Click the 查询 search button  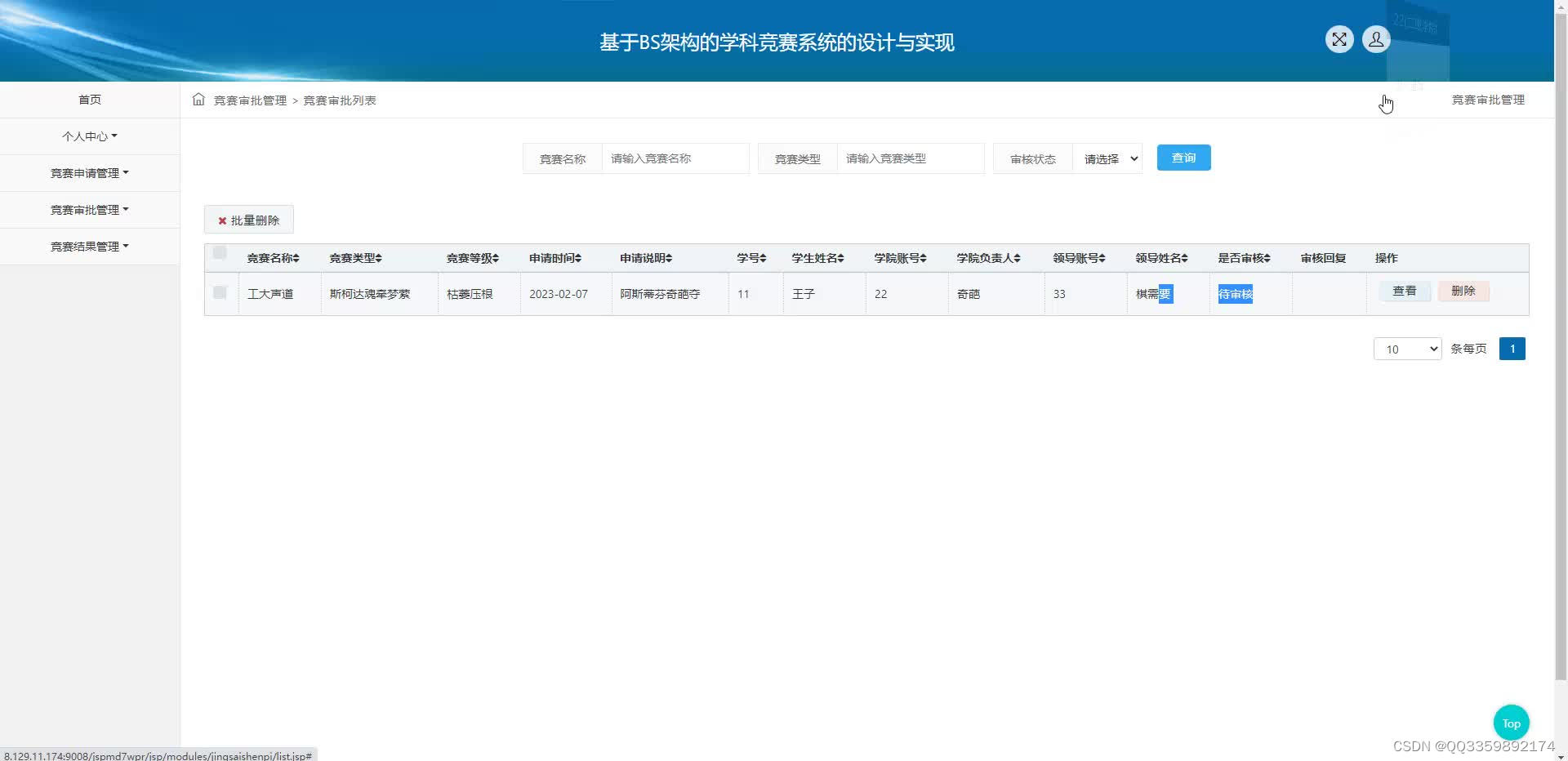[x=1183, y=158]
